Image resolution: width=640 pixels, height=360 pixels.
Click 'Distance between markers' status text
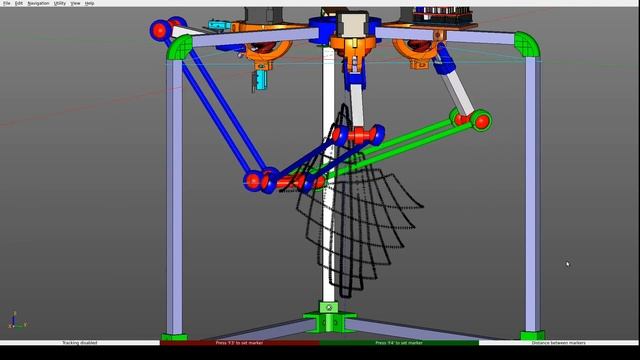point(558,343)
